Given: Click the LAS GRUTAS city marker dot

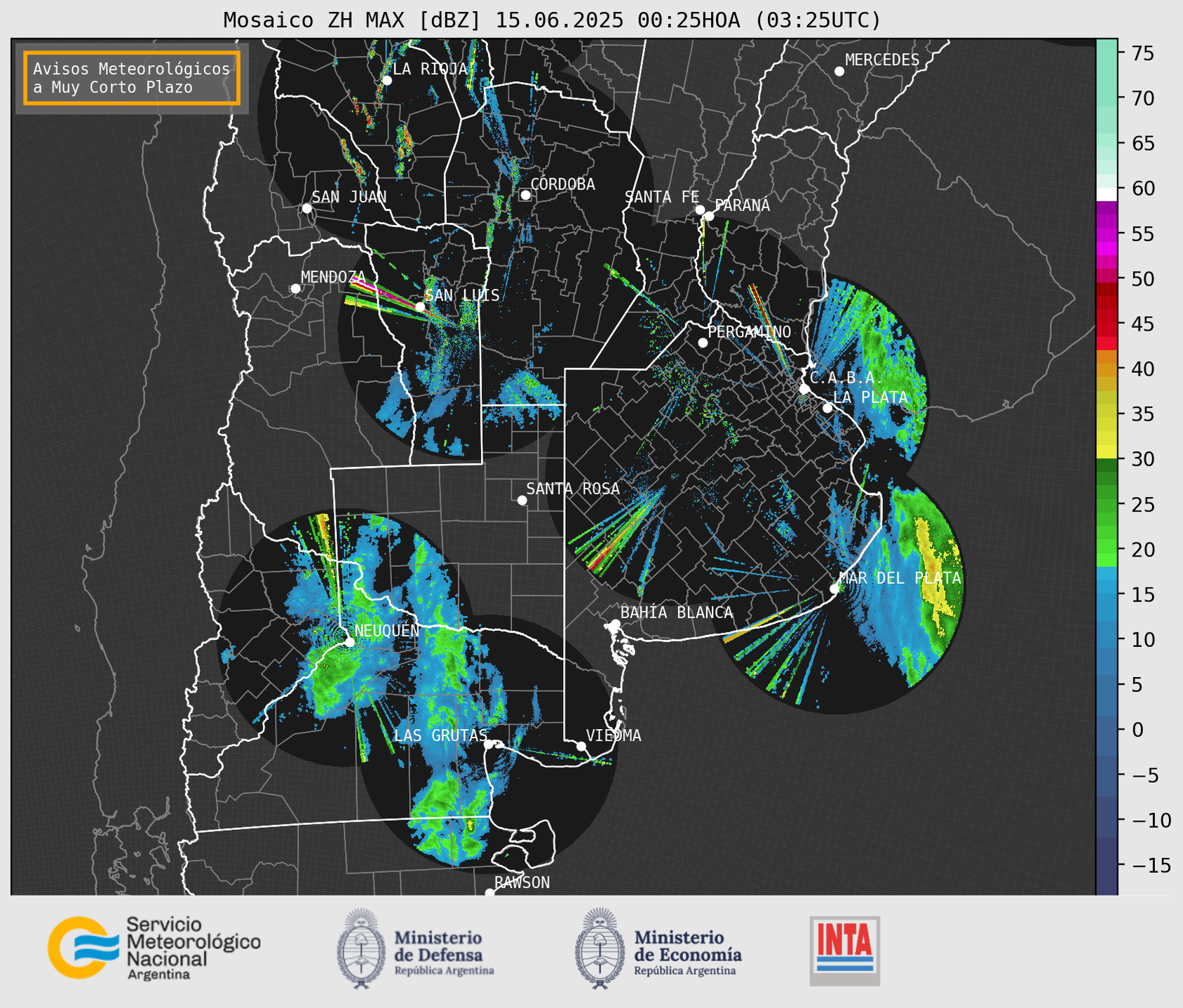Looking at the screenshot, I should tap(489, 744).
